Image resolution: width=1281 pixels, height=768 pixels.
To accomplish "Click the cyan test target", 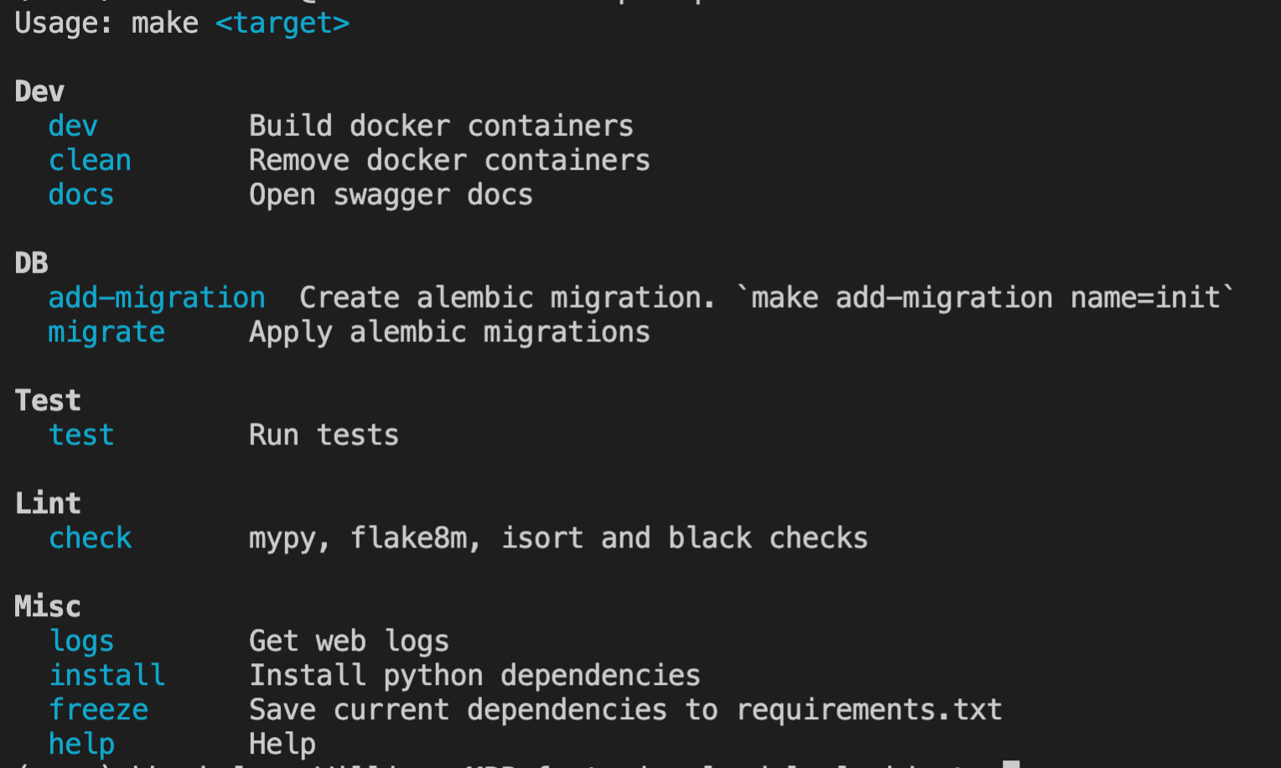I will tap(81, 435).
